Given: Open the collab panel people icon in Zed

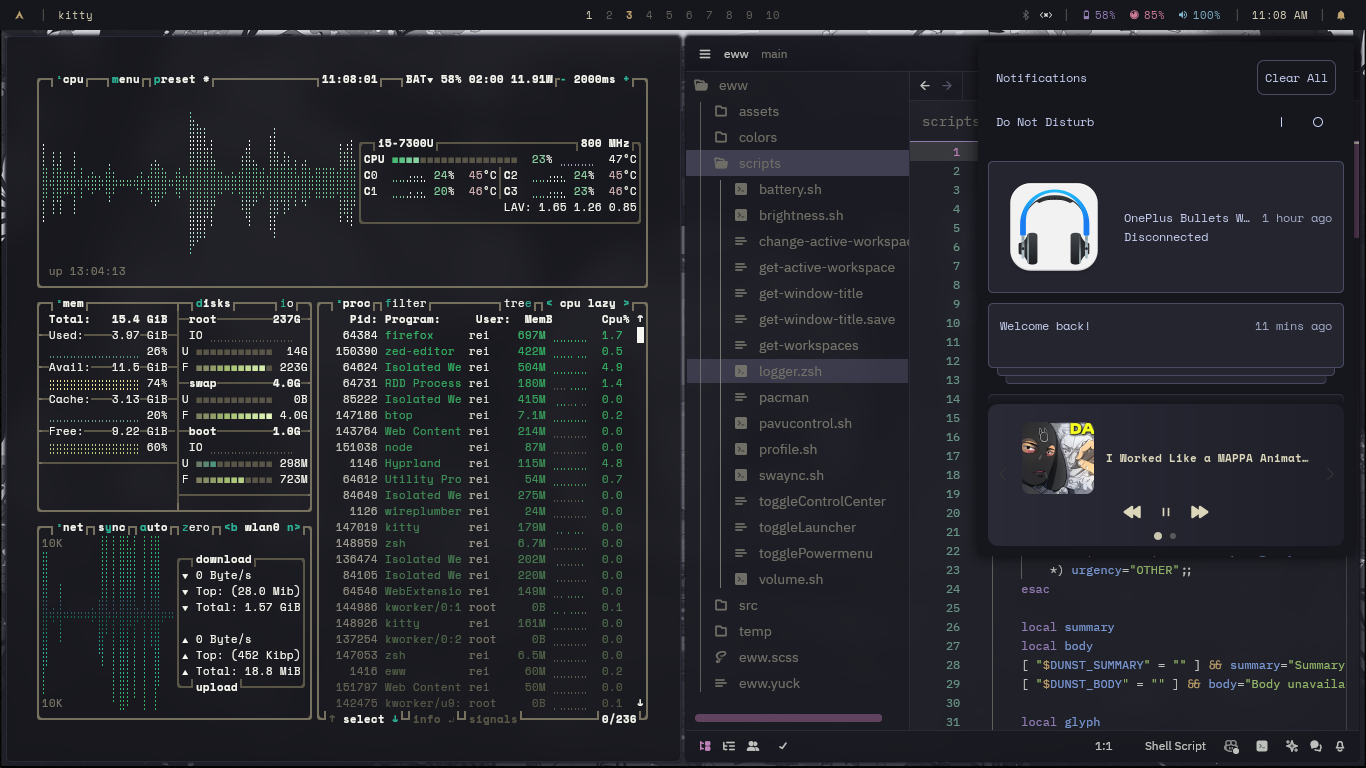Looking at the screenshot, I should point(753,746).
